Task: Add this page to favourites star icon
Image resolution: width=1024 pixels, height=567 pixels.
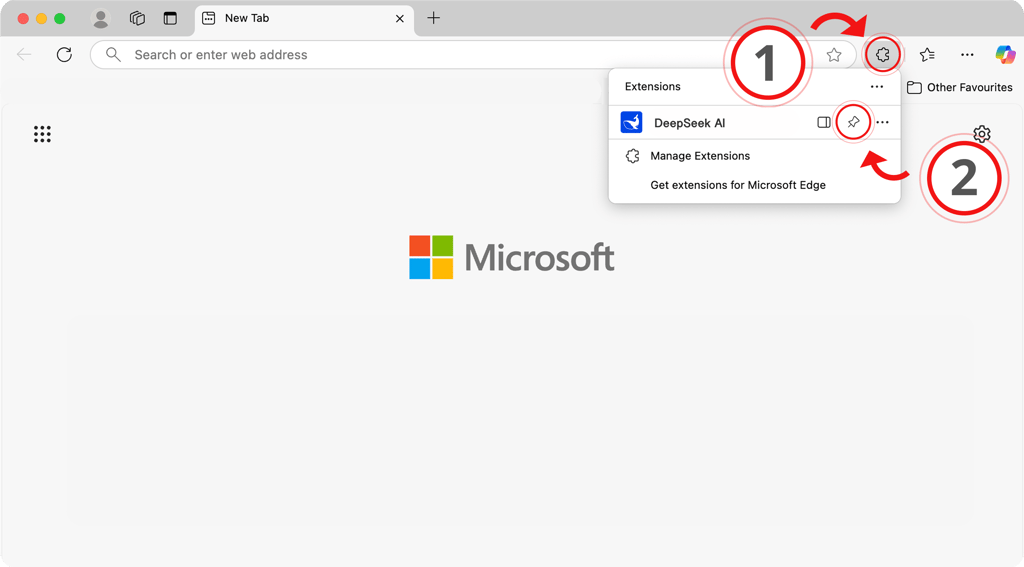Action: [x=833, y=55]
